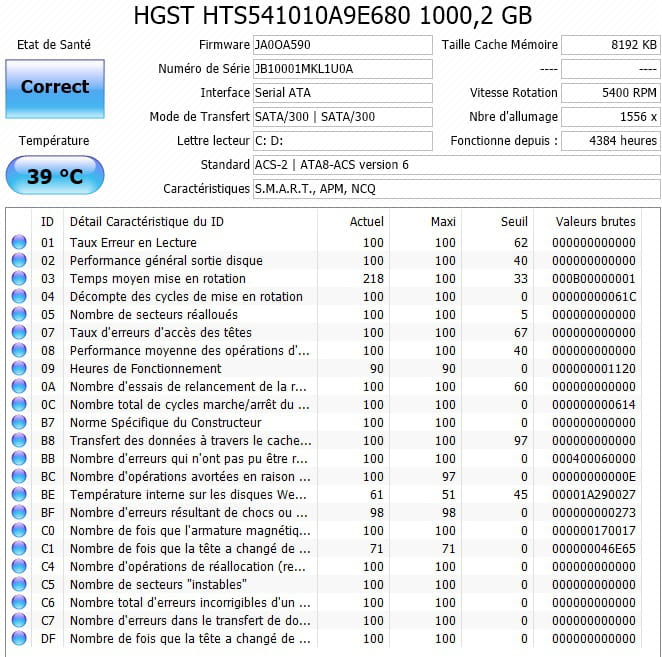Click the status orb for ID C4
The image size is (662, 657).
(x=19, y=566)
